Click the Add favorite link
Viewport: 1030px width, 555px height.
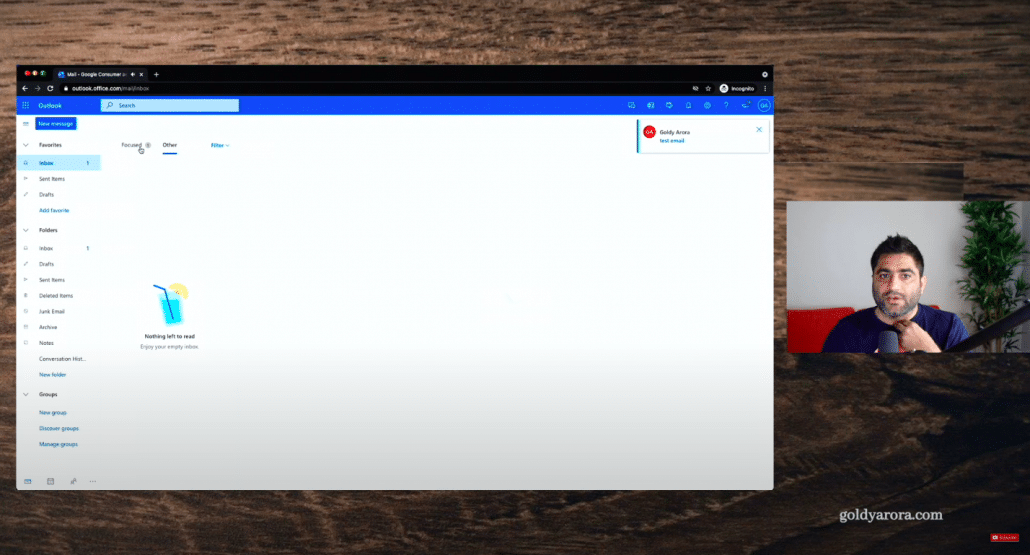click(x=54, y=210)
